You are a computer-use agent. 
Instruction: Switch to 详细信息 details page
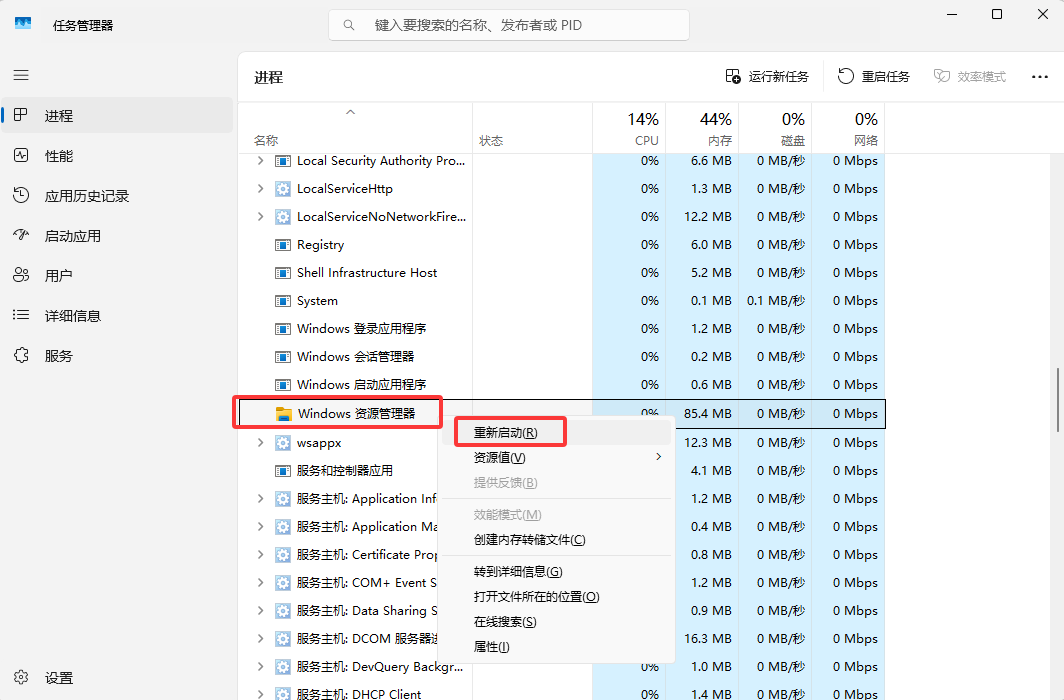117,315
